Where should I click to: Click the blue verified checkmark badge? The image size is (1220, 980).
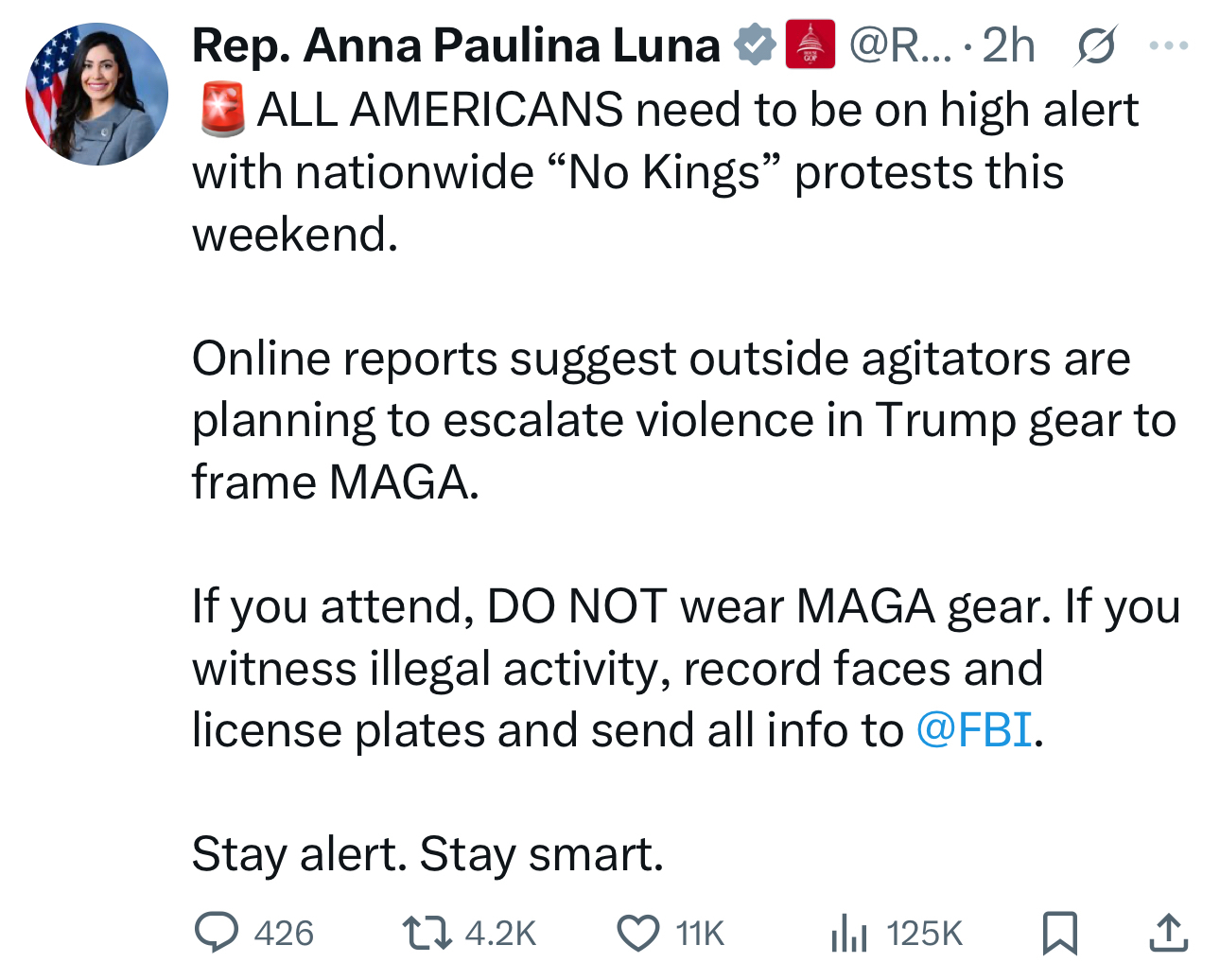coord(755,45)
